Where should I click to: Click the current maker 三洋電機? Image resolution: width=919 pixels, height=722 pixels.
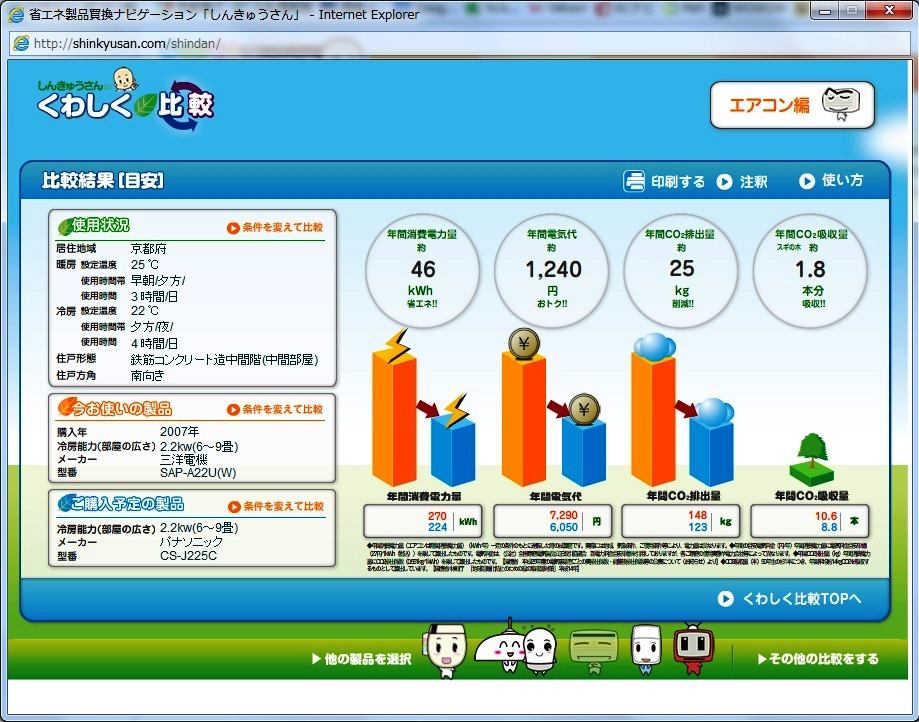coord(183,459)
